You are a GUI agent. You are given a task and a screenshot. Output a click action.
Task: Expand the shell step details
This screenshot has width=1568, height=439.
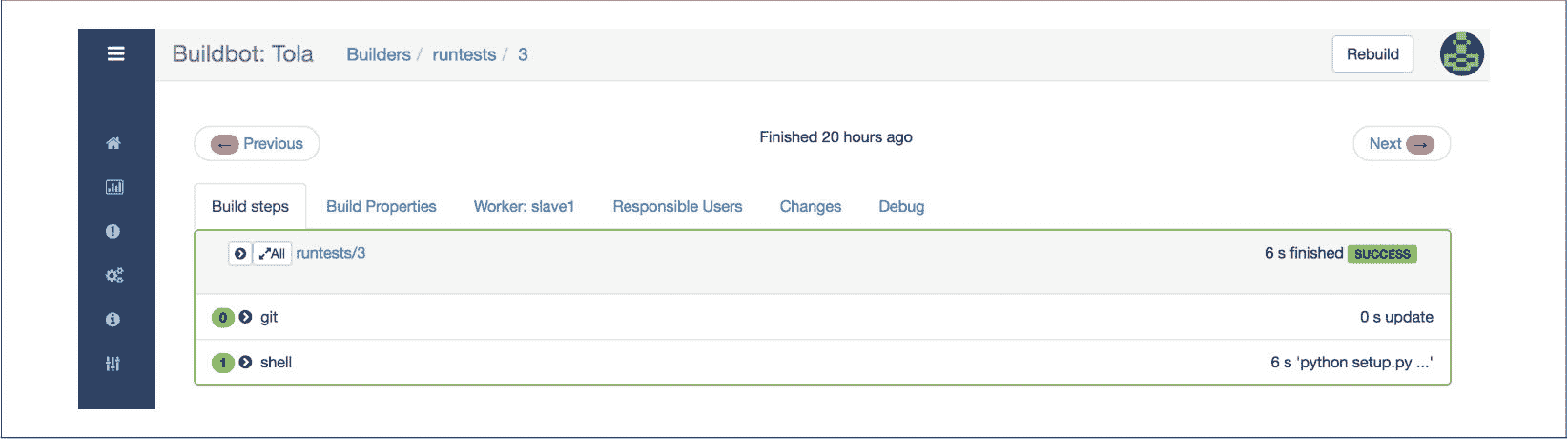point(246,363)
